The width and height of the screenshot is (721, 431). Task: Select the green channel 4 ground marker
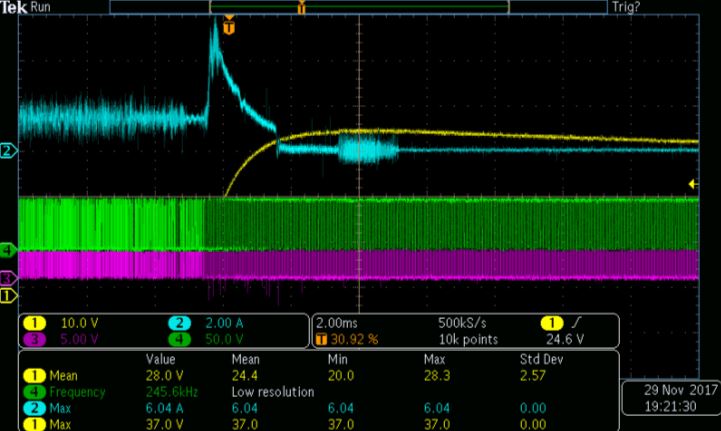[8, 250]
